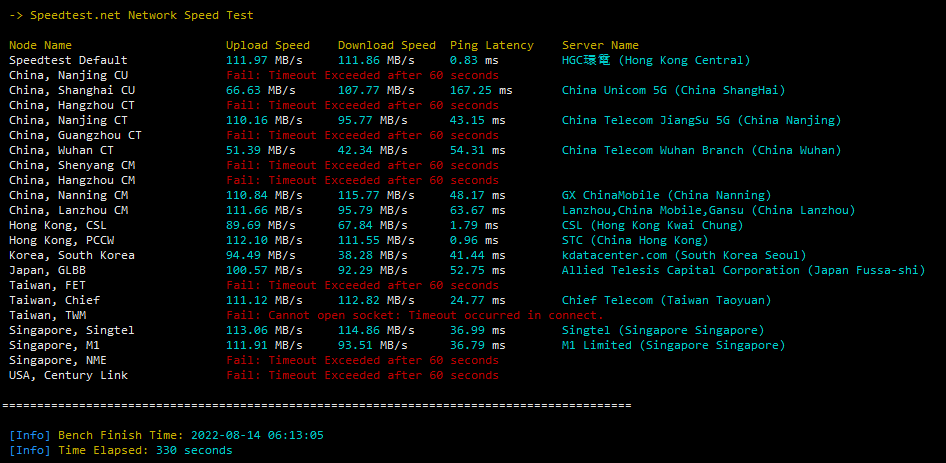
Task: Click the 'China, Nanjing CU' node
Action: tap(68, 75)
